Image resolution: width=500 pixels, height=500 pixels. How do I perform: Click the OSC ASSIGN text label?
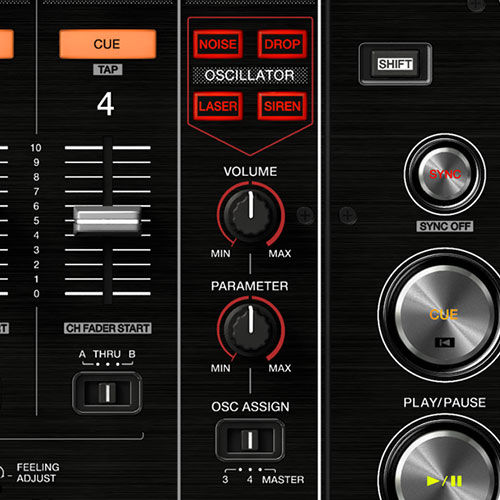250,407
